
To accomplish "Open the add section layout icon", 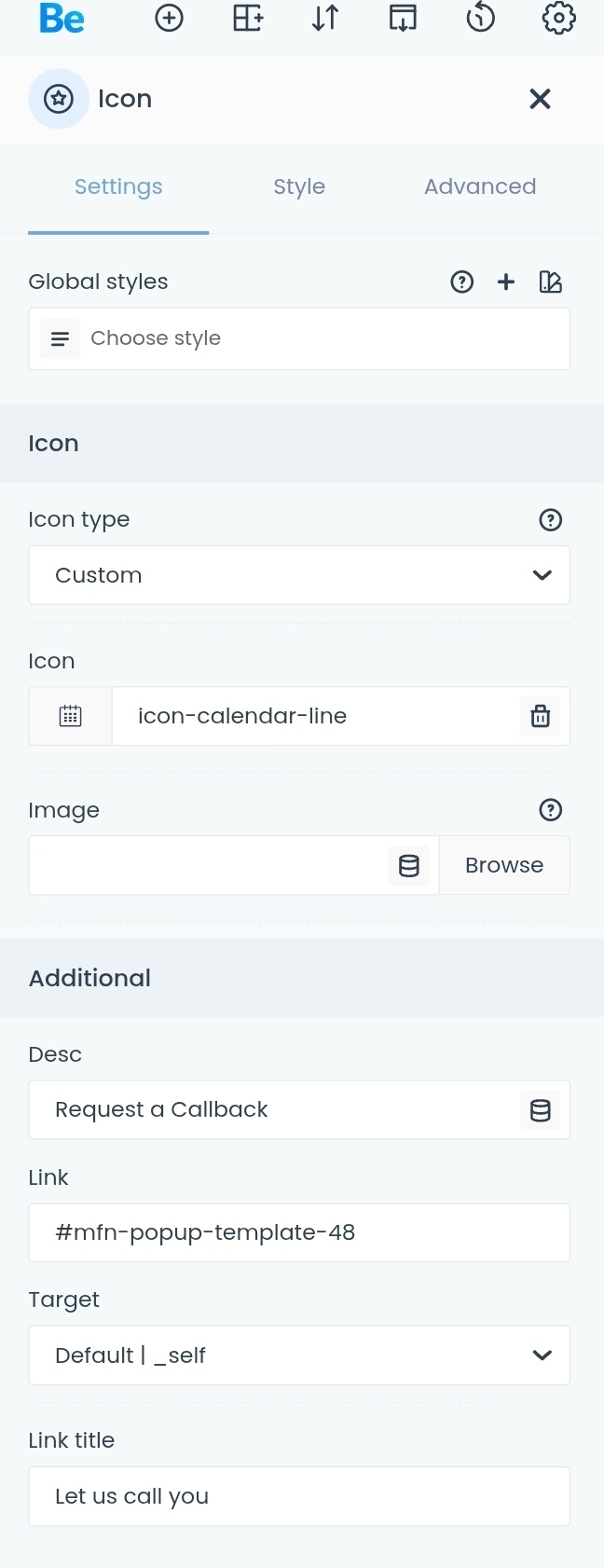I will click(x=247, y=19).
